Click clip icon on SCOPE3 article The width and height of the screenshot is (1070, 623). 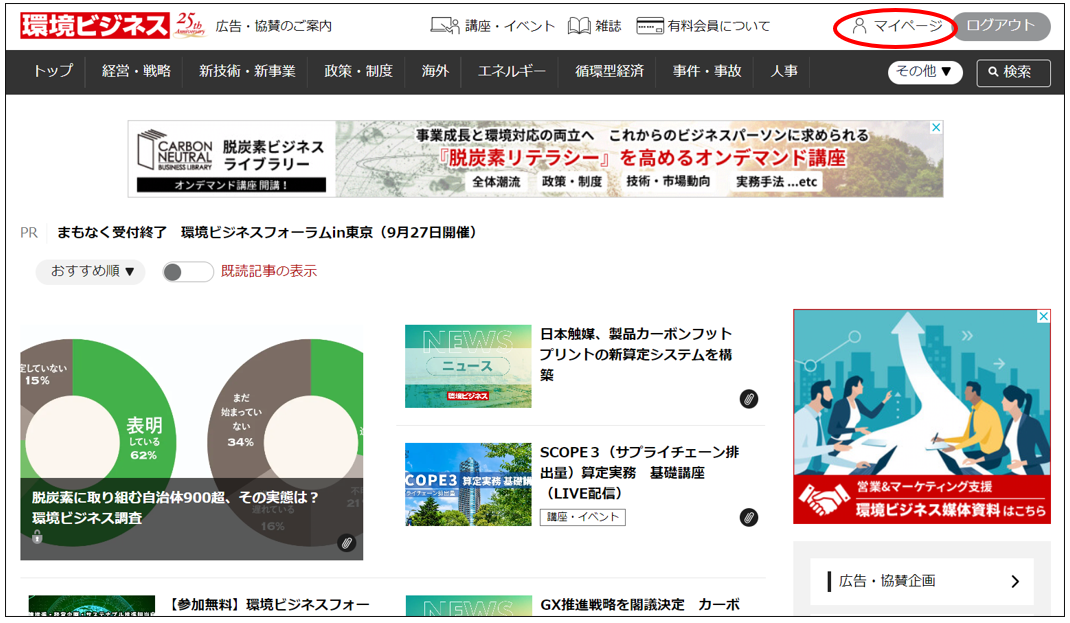click(x=749, y=517)
